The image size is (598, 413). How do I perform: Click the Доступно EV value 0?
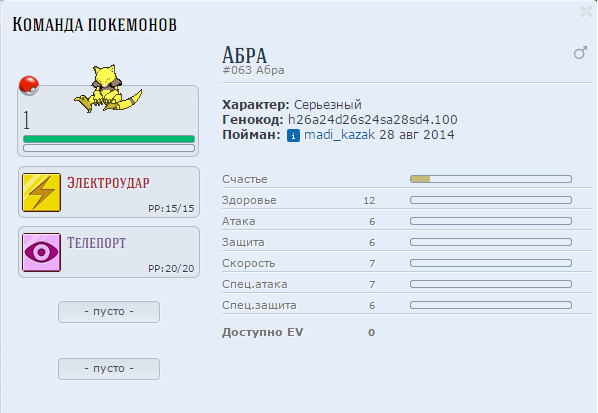371,333
